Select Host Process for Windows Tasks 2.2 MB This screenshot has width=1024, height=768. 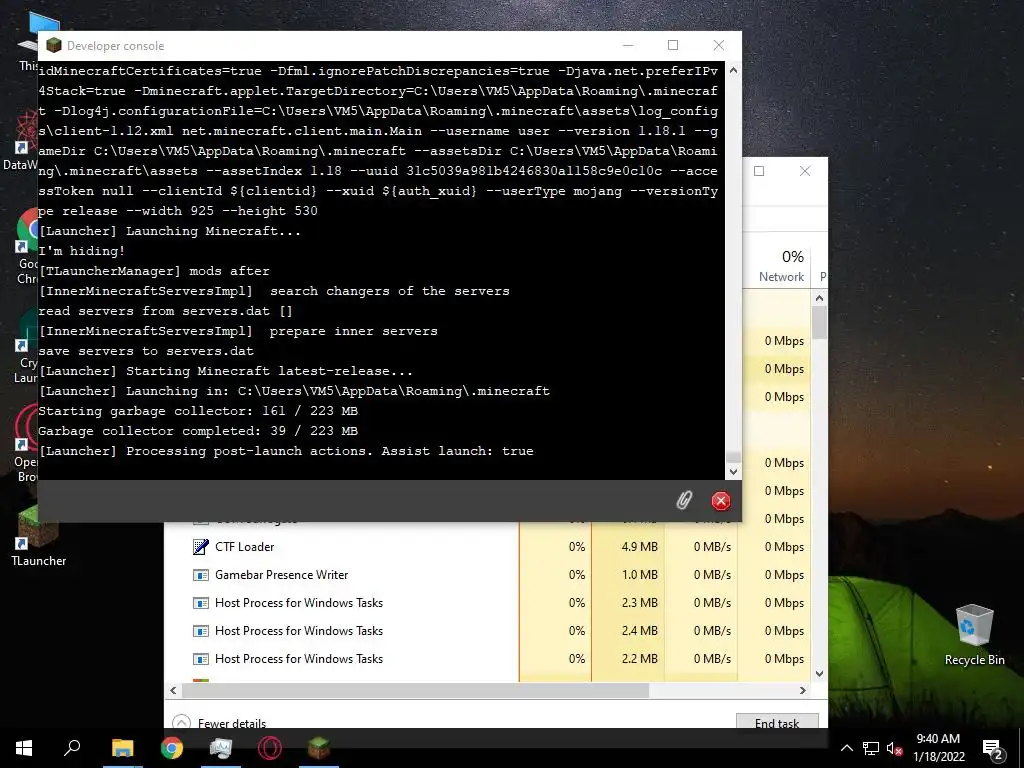[x=488, y=659]
